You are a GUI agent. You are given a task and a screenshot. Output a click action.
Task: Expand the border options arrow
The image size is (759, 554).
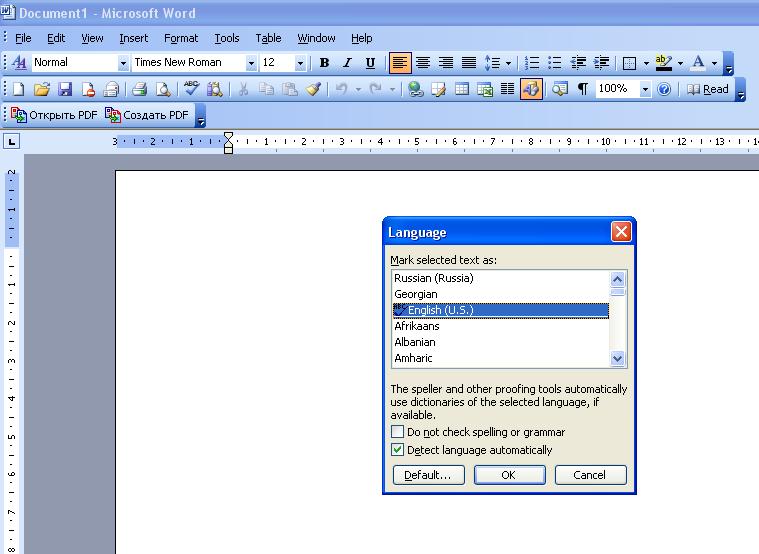(646, 63)
